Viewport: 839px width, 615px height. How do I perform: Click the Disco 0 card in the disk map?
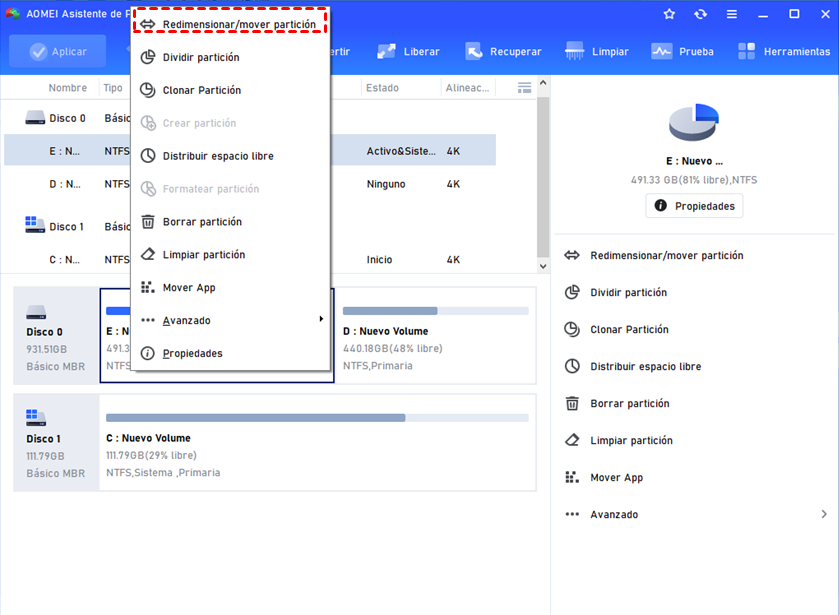56,336
